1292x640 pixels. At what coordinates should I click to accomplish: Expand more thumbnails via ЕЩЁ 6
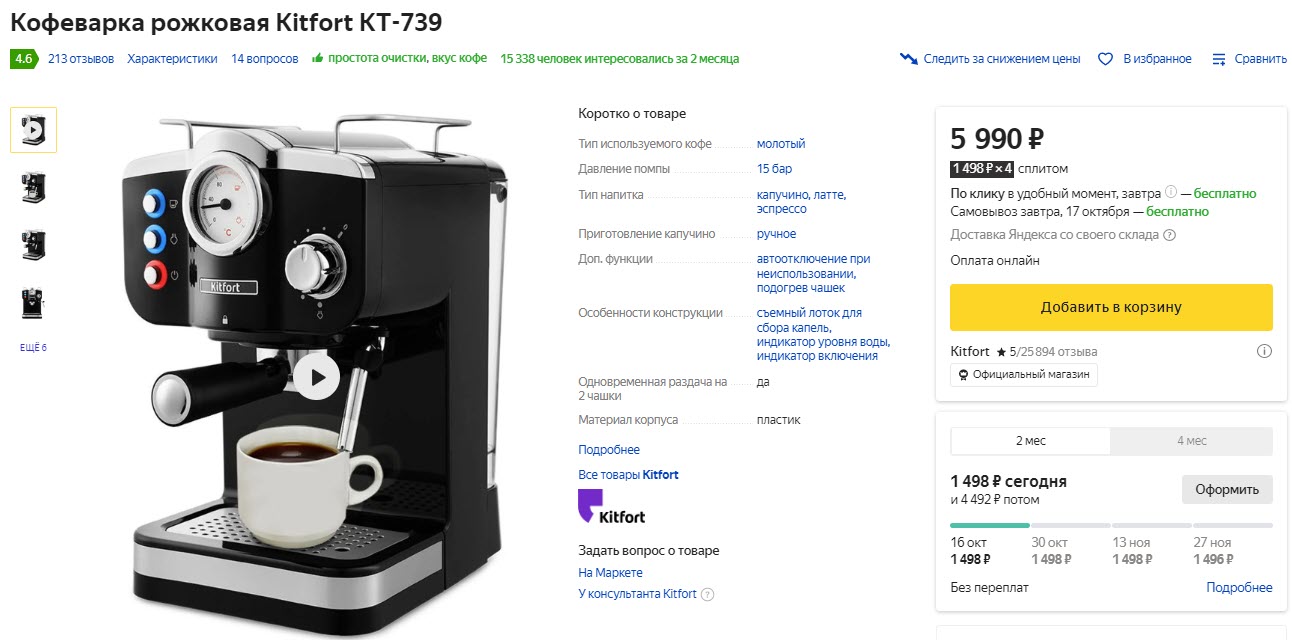click(33, 348)
